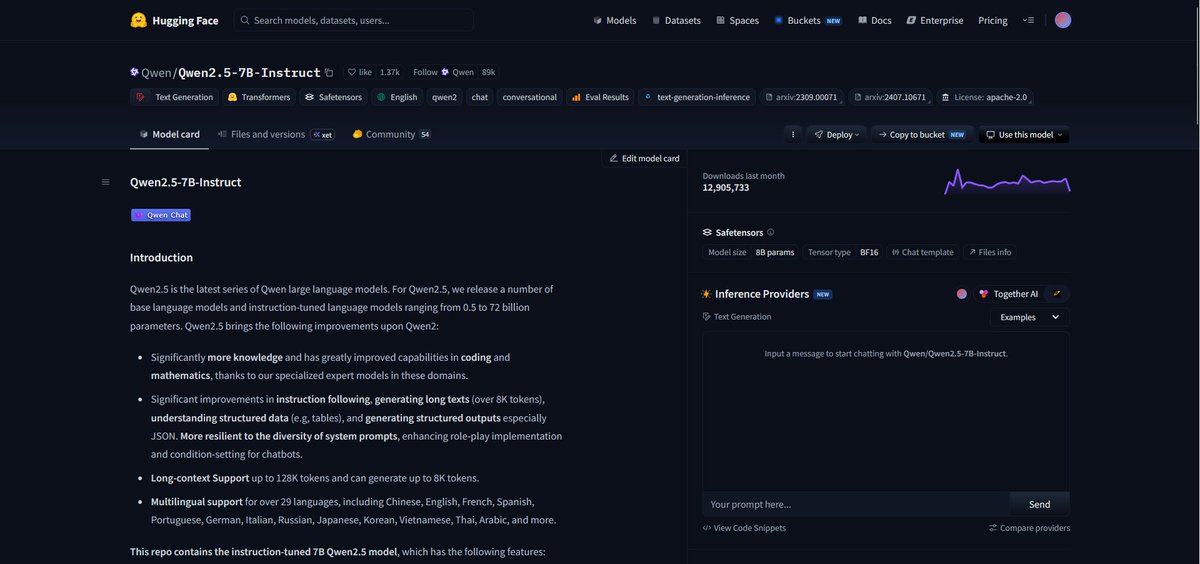The width and height of the screenshot is (1200, 564).
Task: Open Compare providers
Action: click(1029, 528)
